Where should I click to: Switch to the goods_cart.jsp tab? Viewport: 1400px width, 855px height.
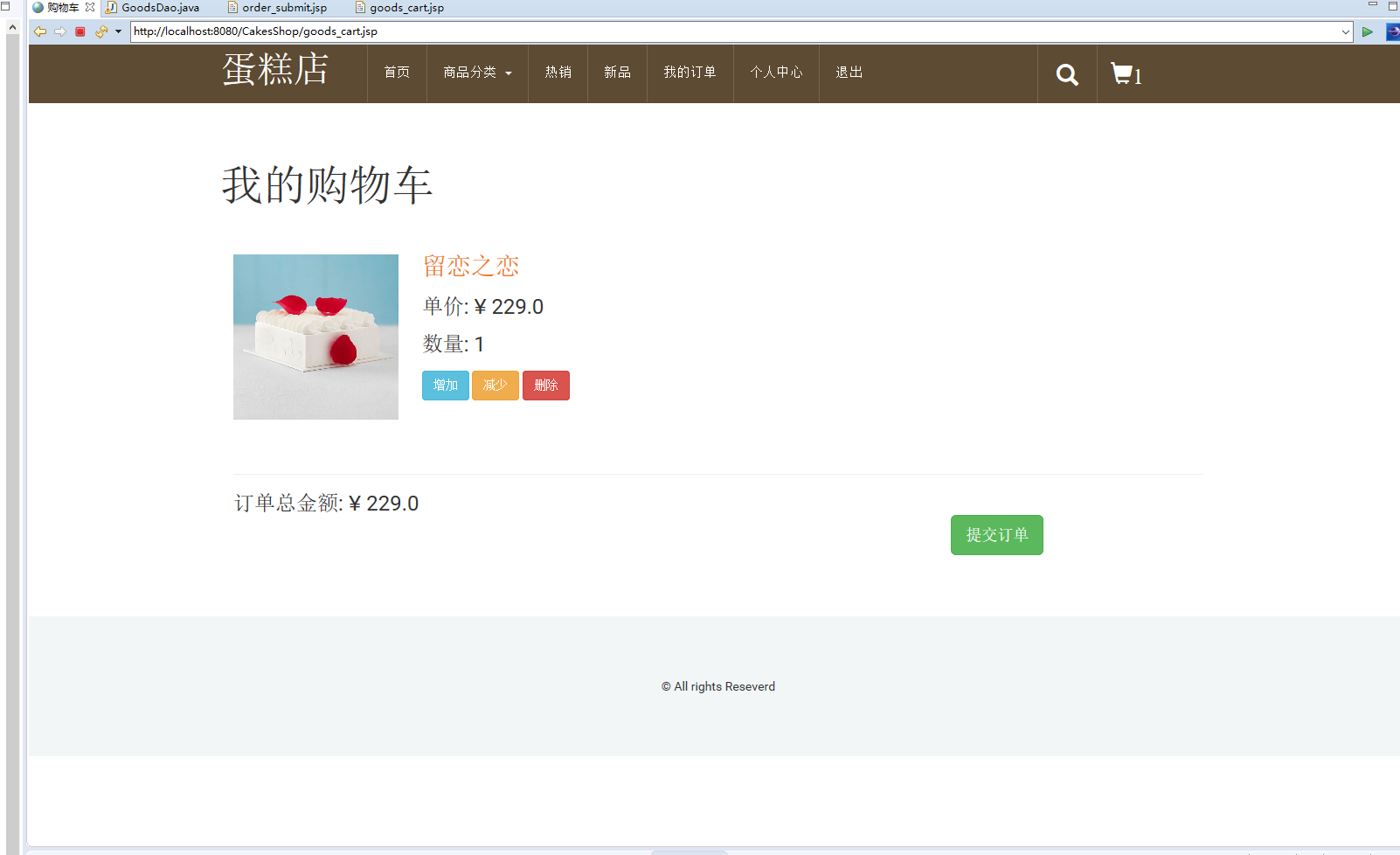[x=399, y=7]
